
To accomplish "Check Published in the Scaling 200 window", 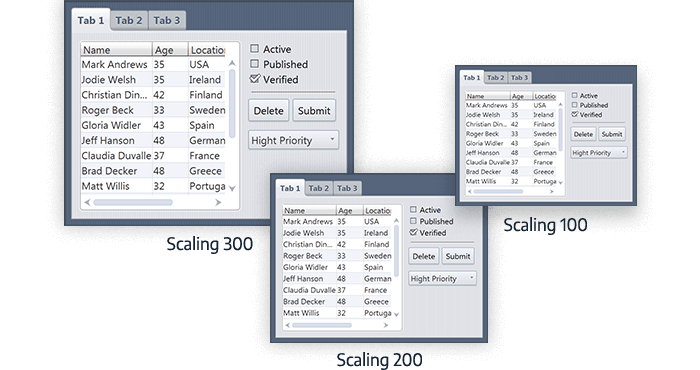I will pyautogui.click(x=413, y=221).
